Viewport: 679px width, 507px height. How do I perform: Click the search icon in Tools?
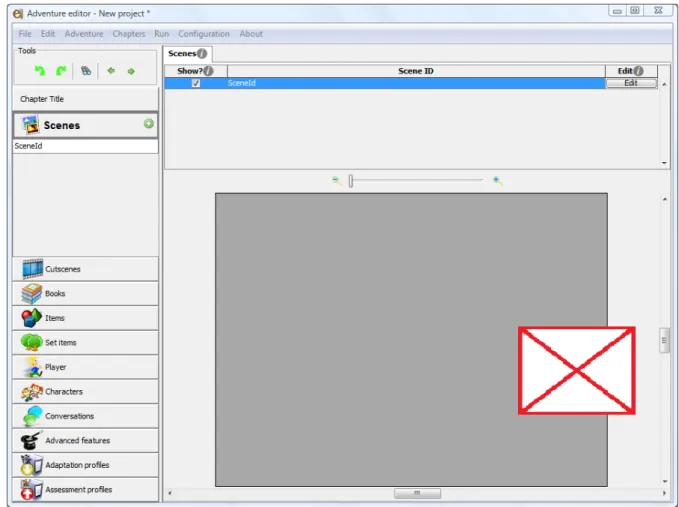(x=86, y=71)
